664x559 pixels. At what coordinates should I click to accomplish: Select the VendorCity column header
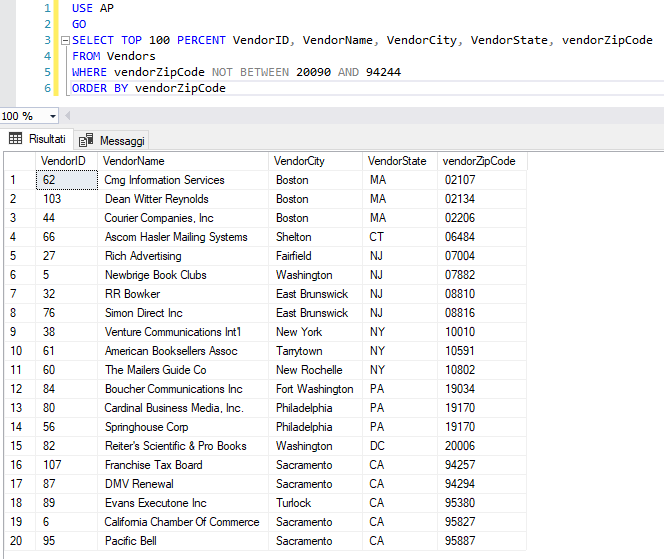(315, 161)
